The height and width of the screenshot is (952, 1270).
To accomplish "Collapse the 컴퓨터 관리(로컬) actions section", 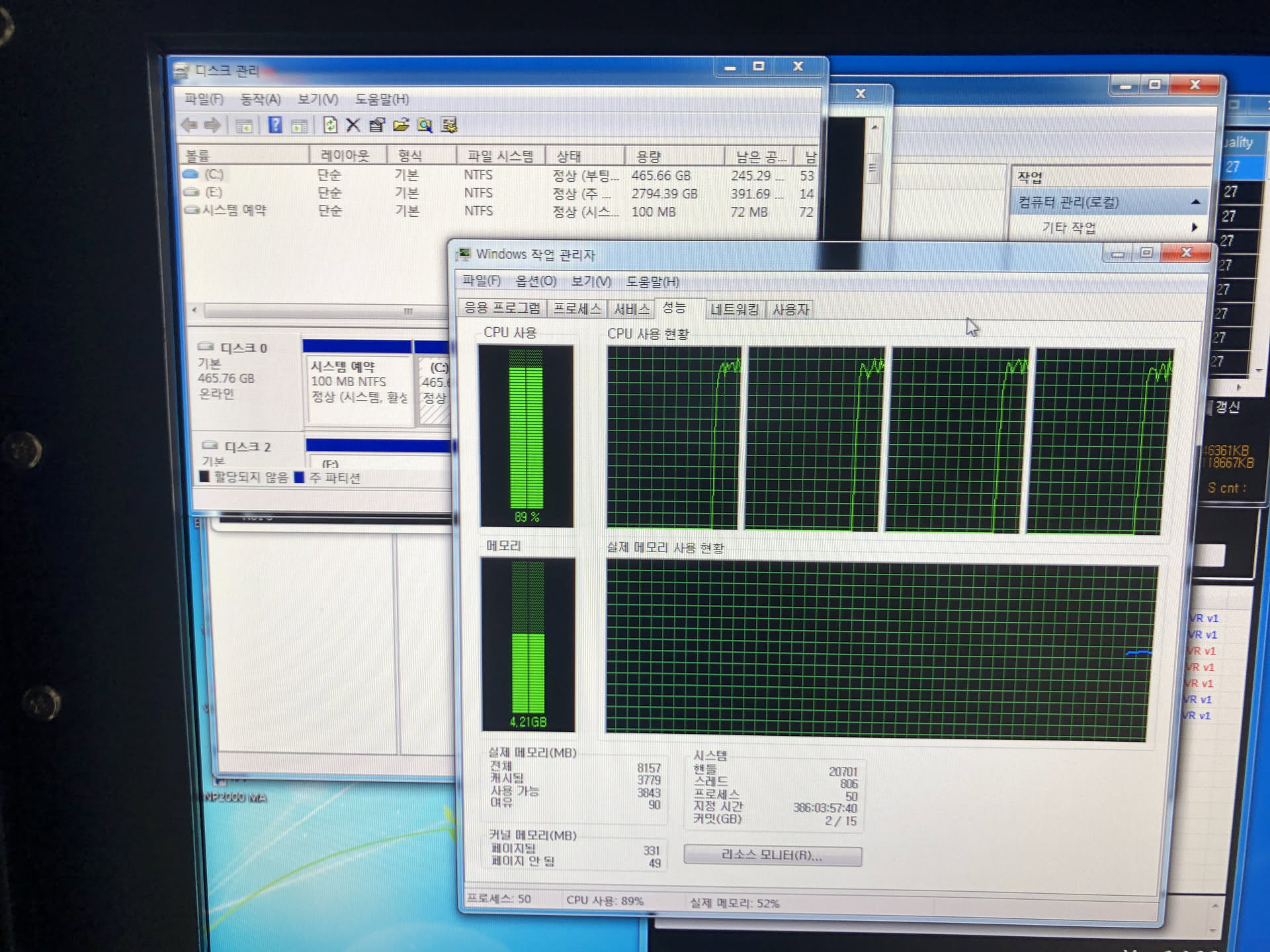I will (x=1195, y=202).
